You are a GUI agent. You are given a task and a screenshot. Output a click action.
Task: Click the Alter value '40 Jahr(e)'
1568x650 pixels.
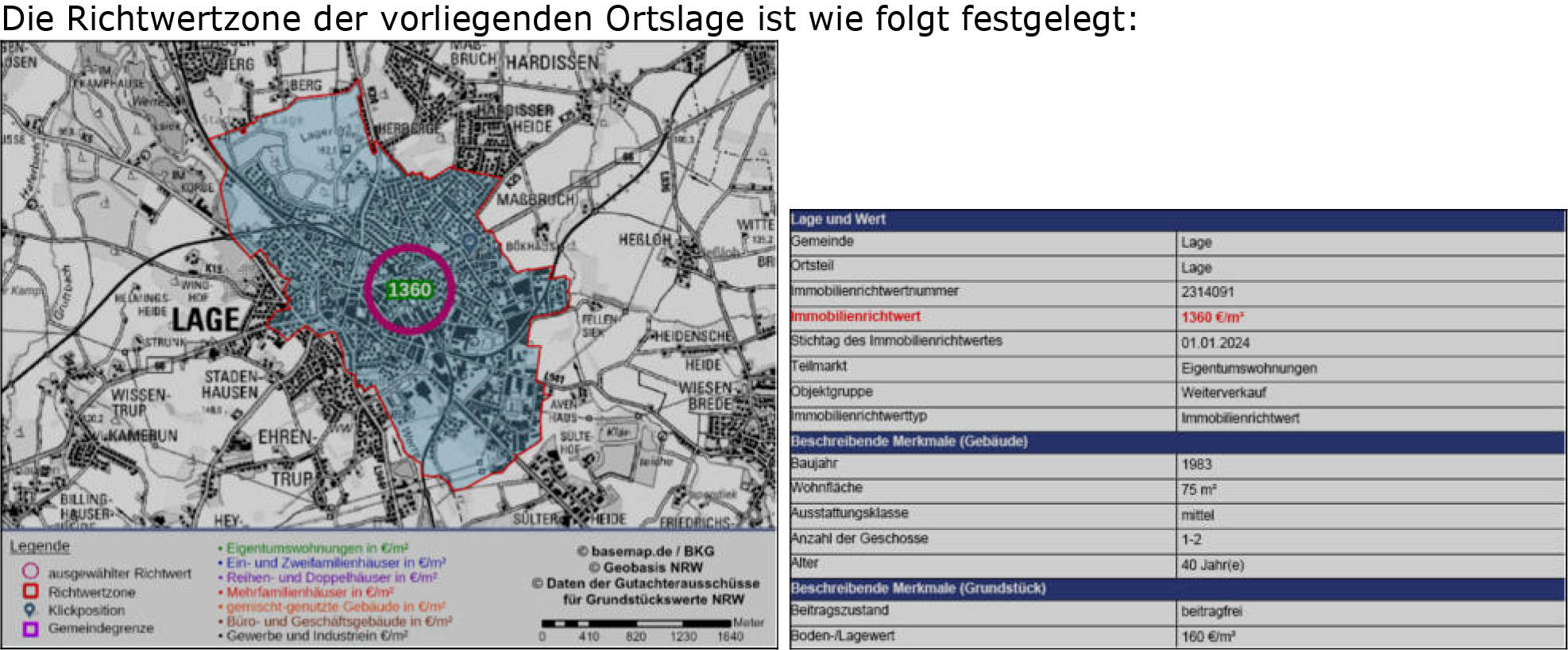point(1212,566)
